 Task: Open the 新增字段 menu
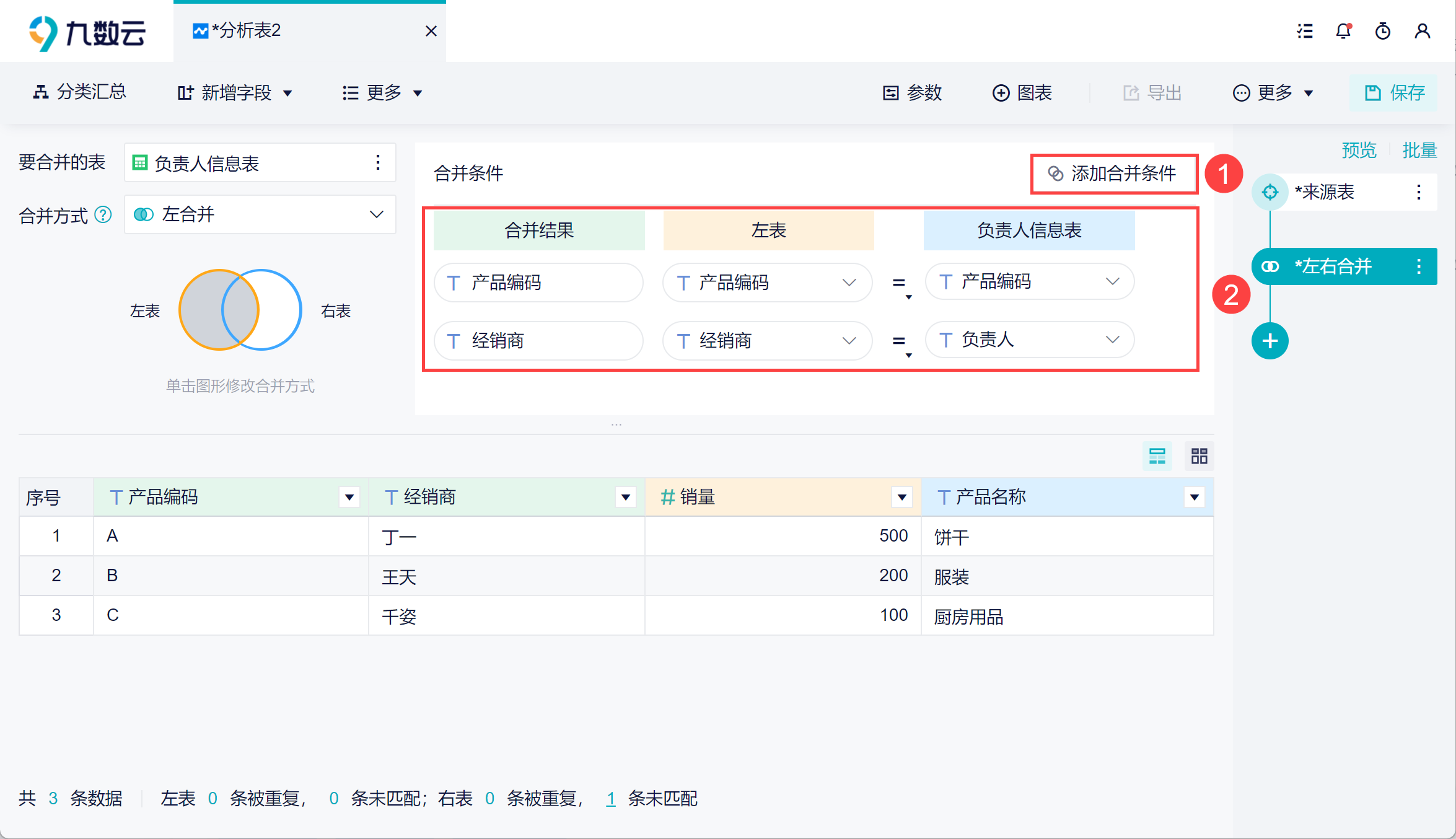[234, 93]
